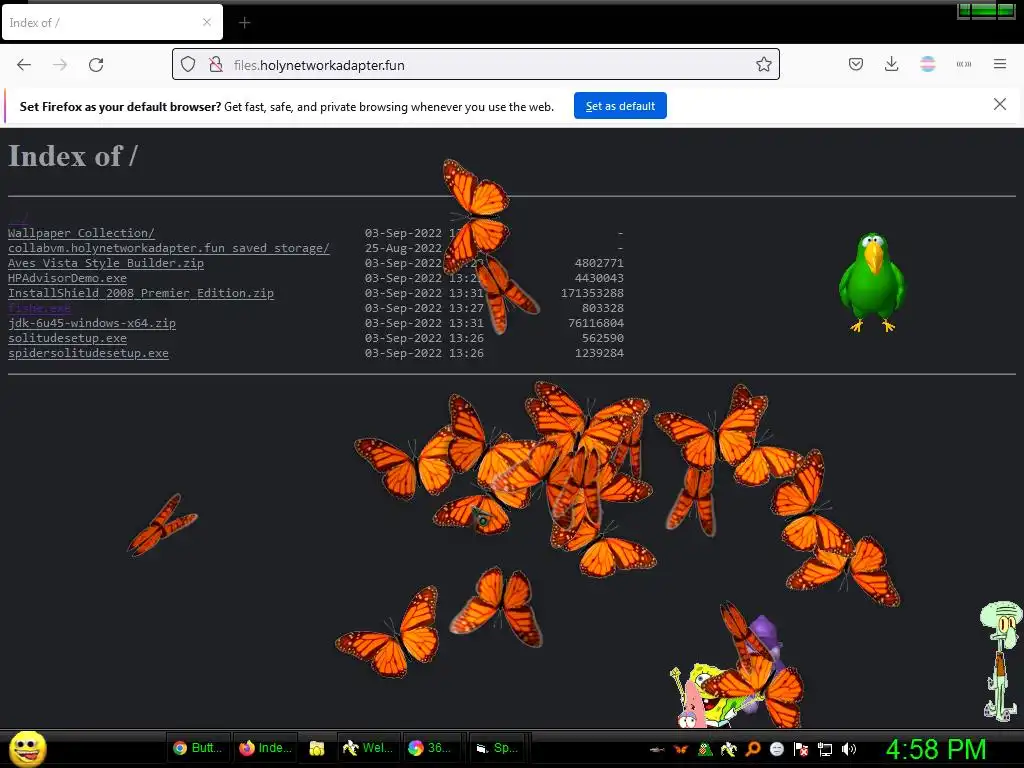
Task: Download Aves Vista Style Builder.zip
Action: 106,263
